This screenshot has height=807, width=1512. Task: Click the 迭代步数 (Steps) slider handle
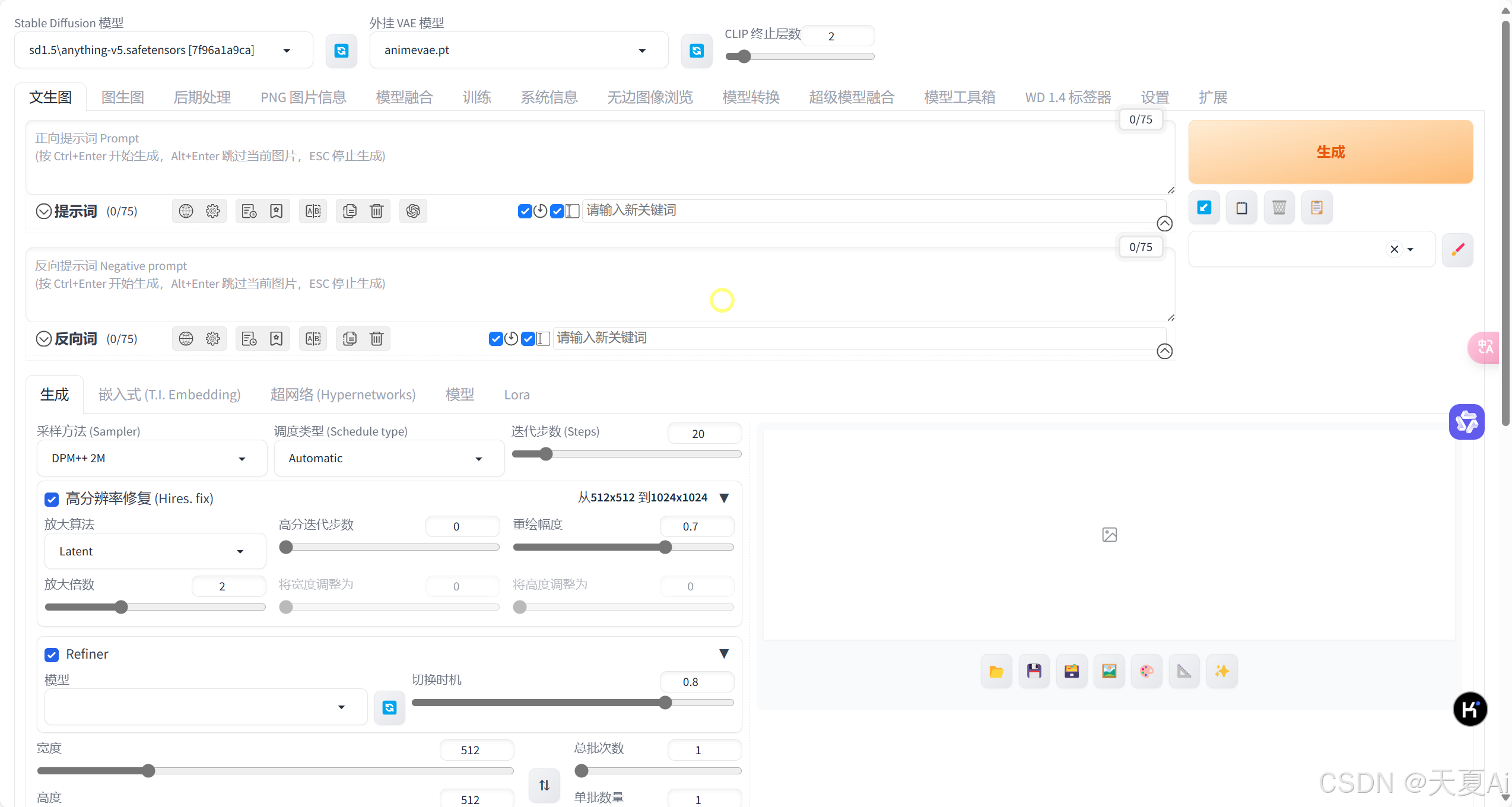click(546, 455)
